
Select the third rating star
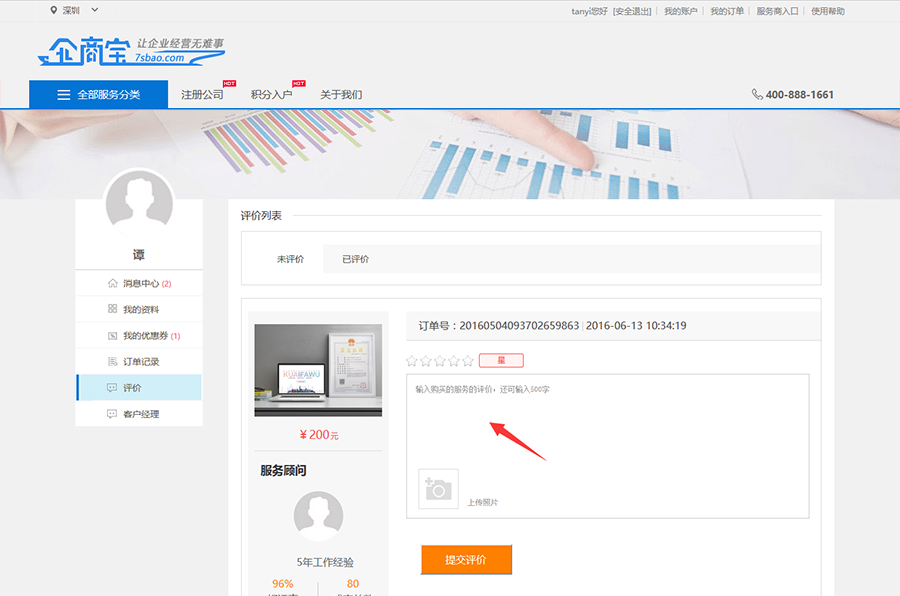click(440, 361)
